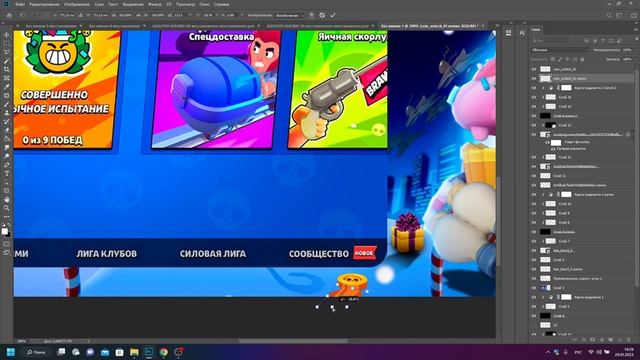The image size is (640, 360).
Task: Click the add layer style fx icon
Action: [x=584, y=340]
